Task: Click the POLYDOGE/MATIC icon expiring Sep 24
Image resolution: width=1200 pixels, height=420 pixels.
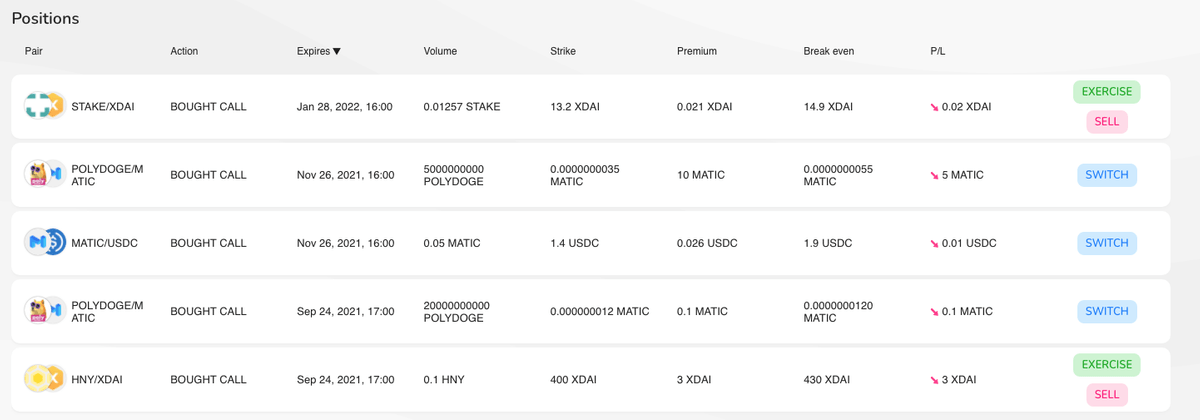Action: (x=45, y=311)
